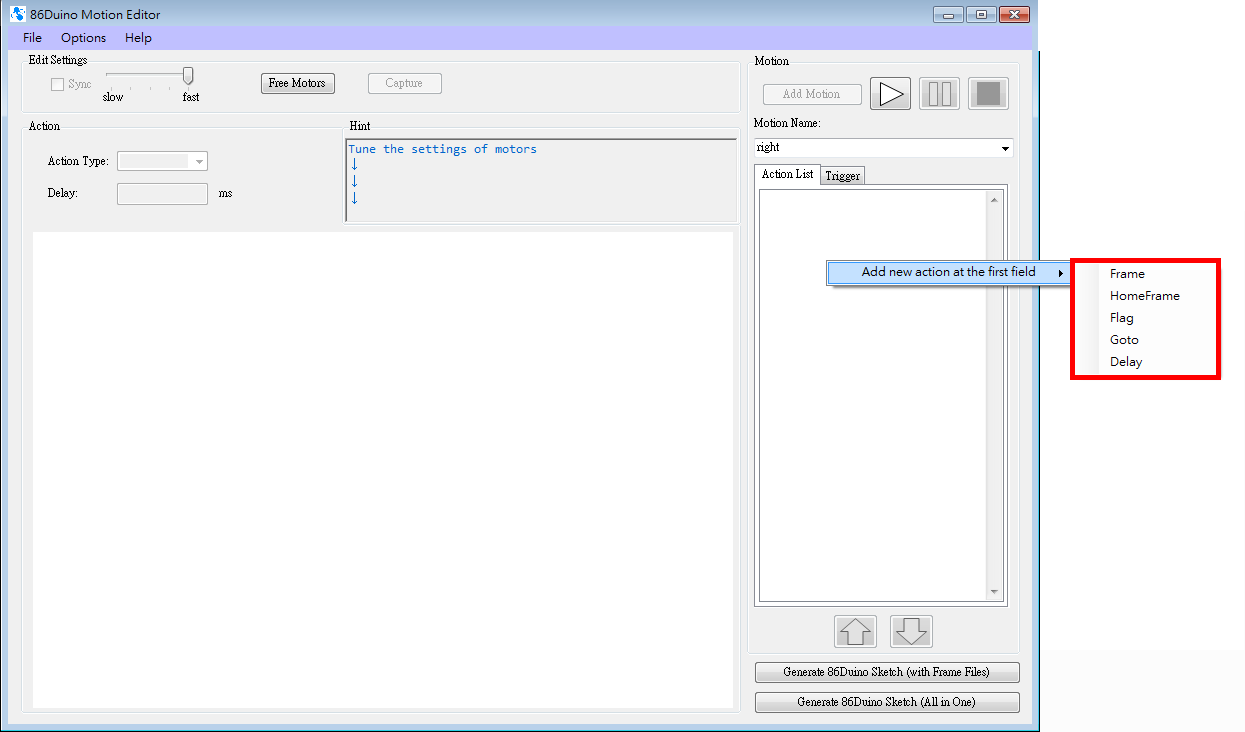Image resolution: width=1245 pixels, height=732 pixels.
Task: Switch to the Action List tab
Action: 787,174
